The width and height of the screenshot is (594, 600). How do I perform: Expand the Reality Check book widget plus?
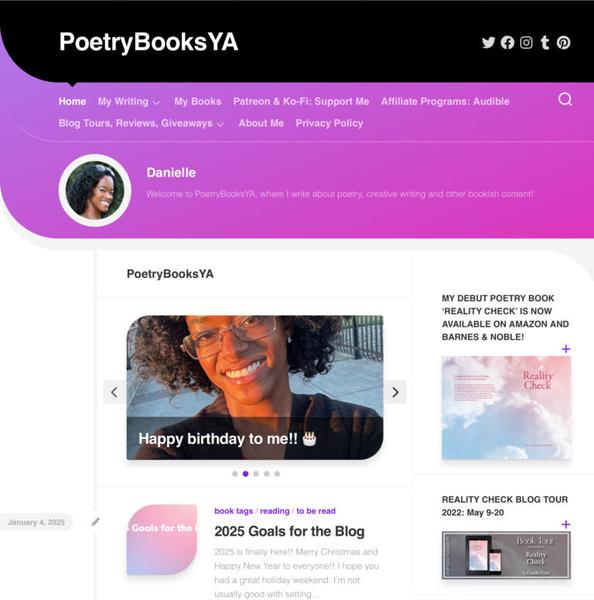[x=566, y=349]
